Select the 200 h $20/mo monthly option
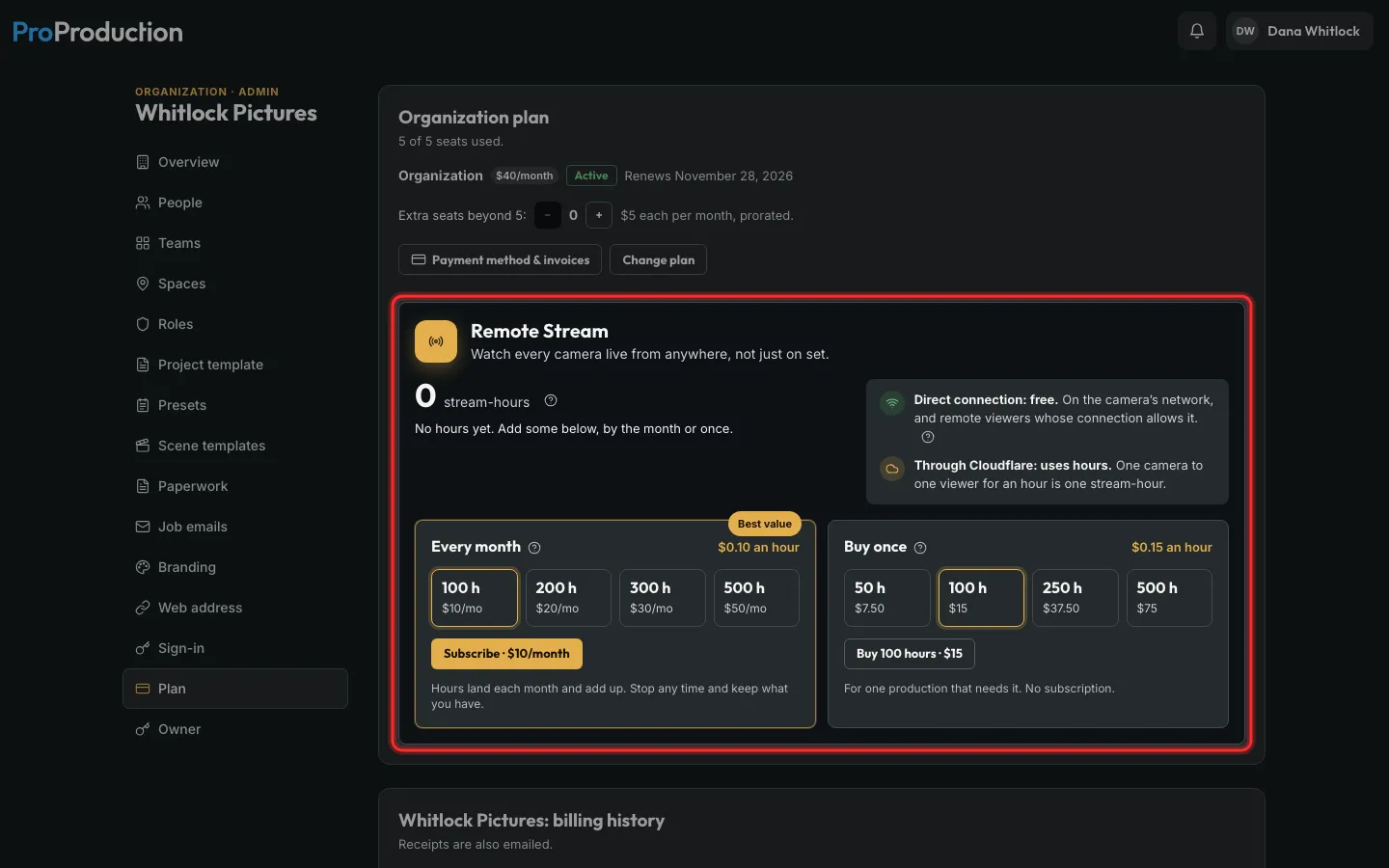Image resolution: width=1389 pixels, height=868 pixels. pyautogui.click(x=568, y=598)
